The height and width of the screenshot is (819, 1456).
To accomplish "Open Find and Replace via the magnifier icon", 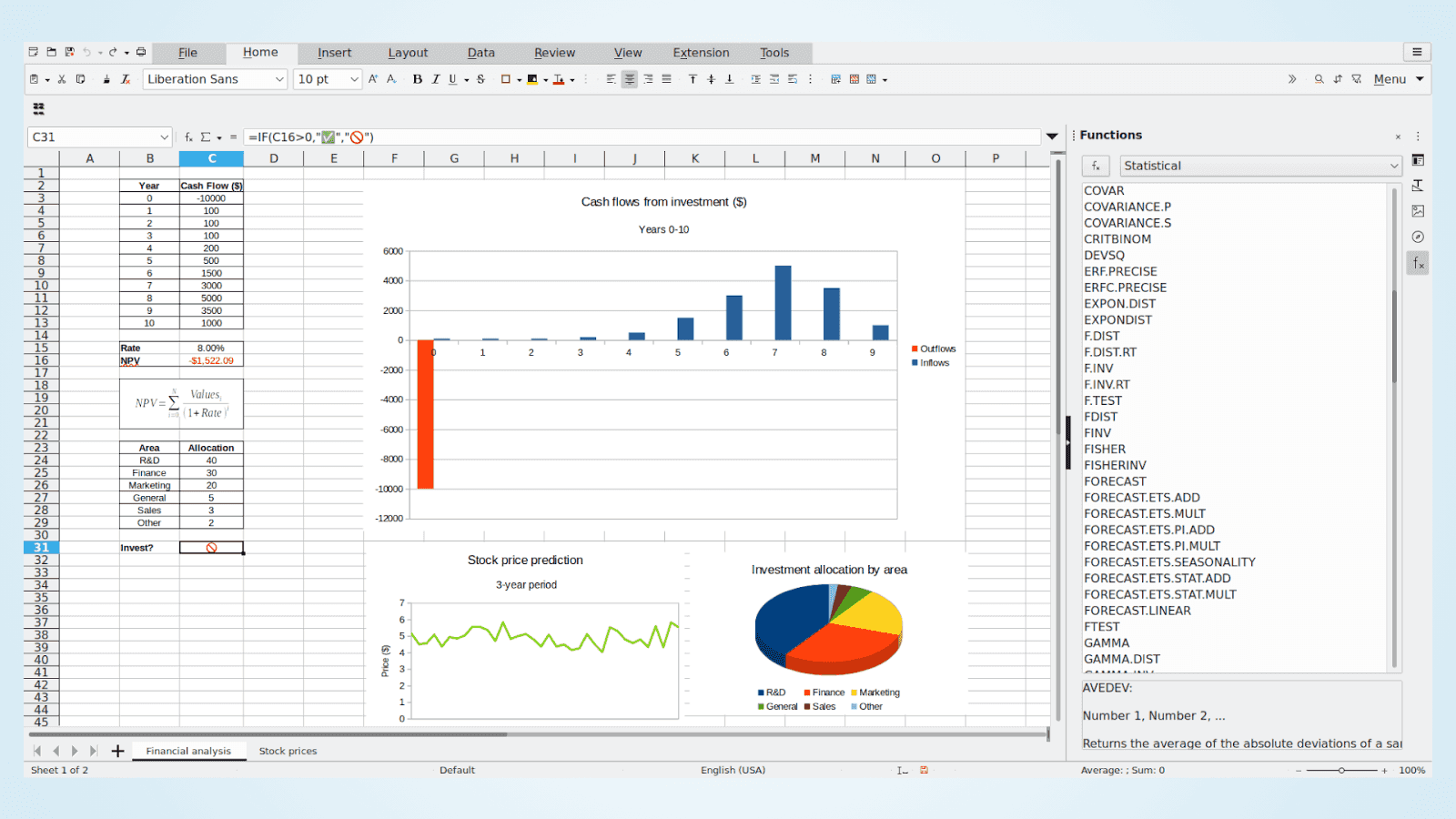I will [1319, 79].
